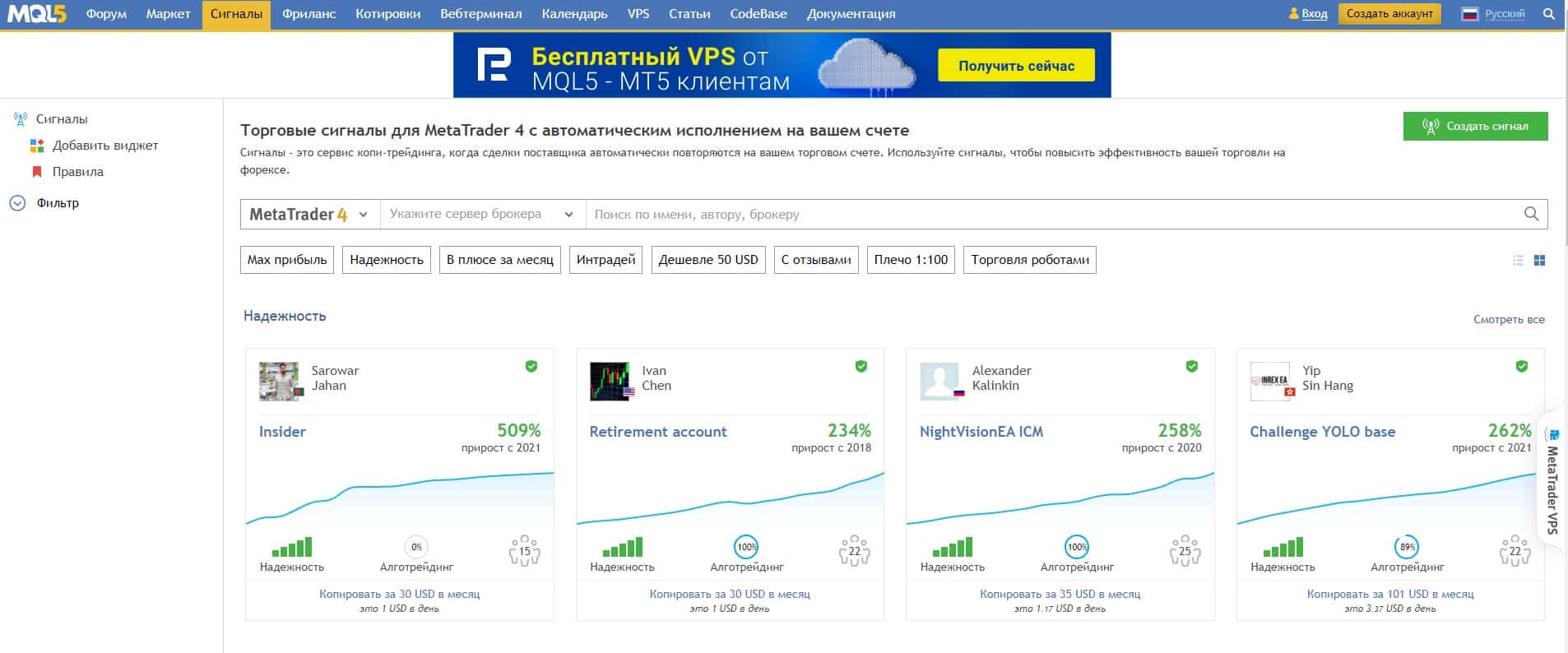Viewport: 1568px width, 653px height.
Task: Click the Вход login link
Action: (x=1315, y=14)
